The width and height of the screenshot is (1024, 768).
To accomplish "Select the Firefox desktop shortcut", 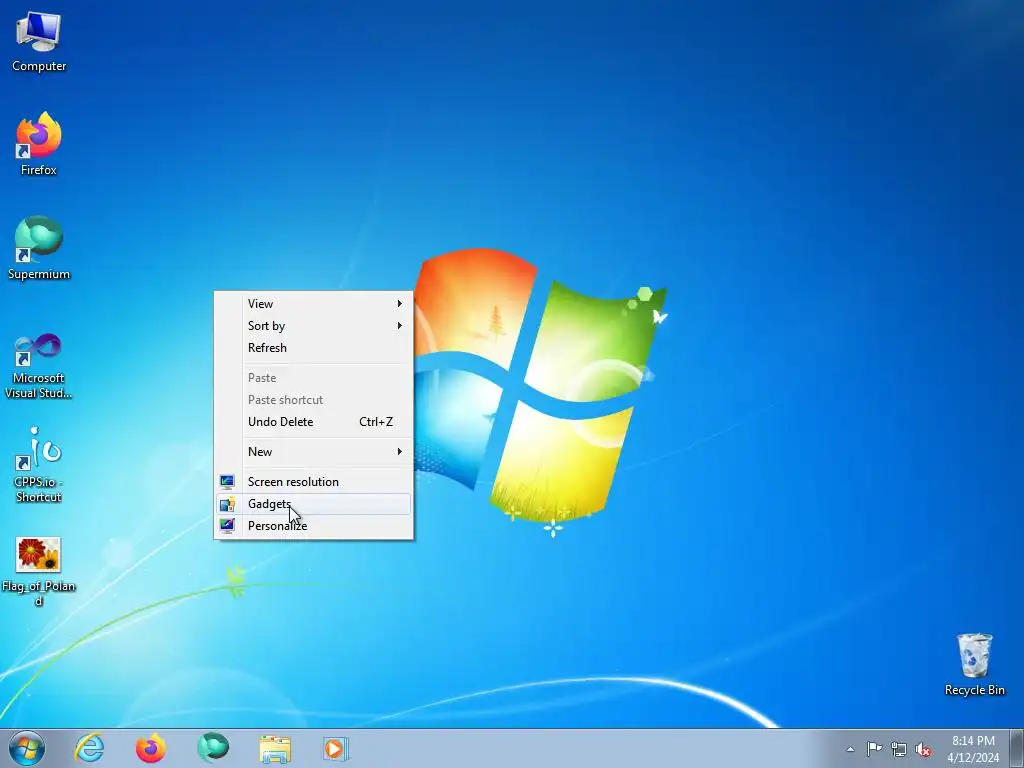I will click(39, 144).
